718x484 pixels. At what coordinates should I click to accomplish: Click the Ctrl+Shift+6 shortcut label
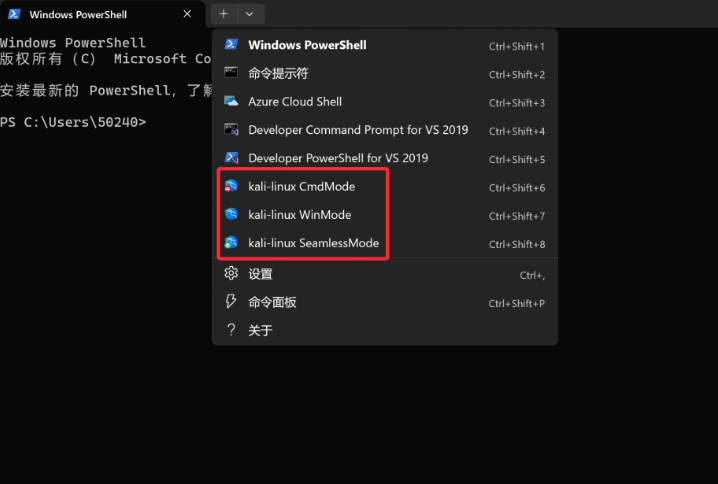pos(517,188)
